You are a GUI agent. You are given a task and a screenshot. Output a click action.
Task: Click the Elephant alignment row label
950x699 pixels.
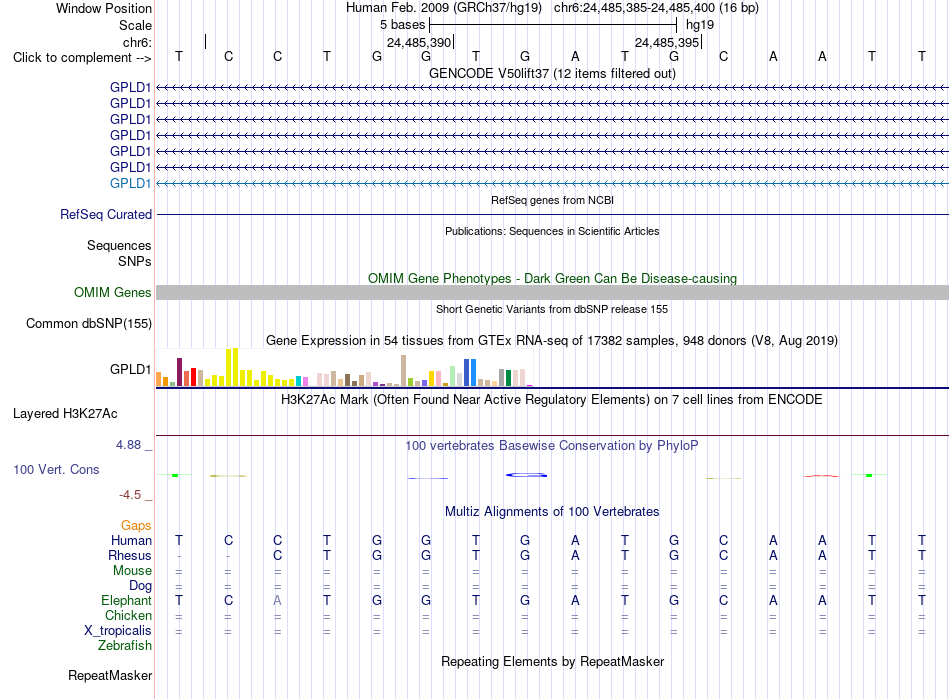pyautogui.click(x=127, y=600)
